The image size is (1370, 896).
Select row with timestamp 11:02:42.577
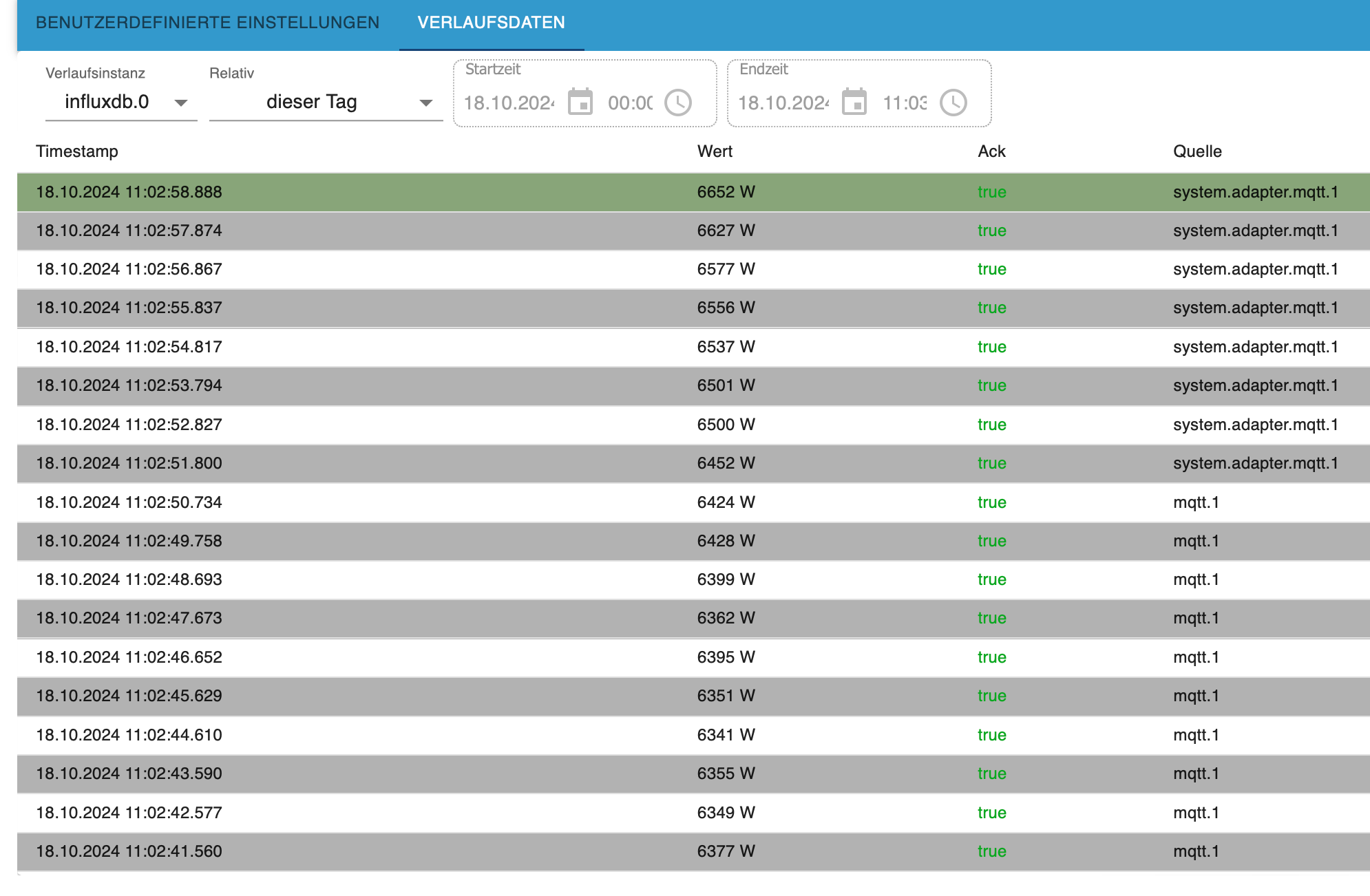693,813
